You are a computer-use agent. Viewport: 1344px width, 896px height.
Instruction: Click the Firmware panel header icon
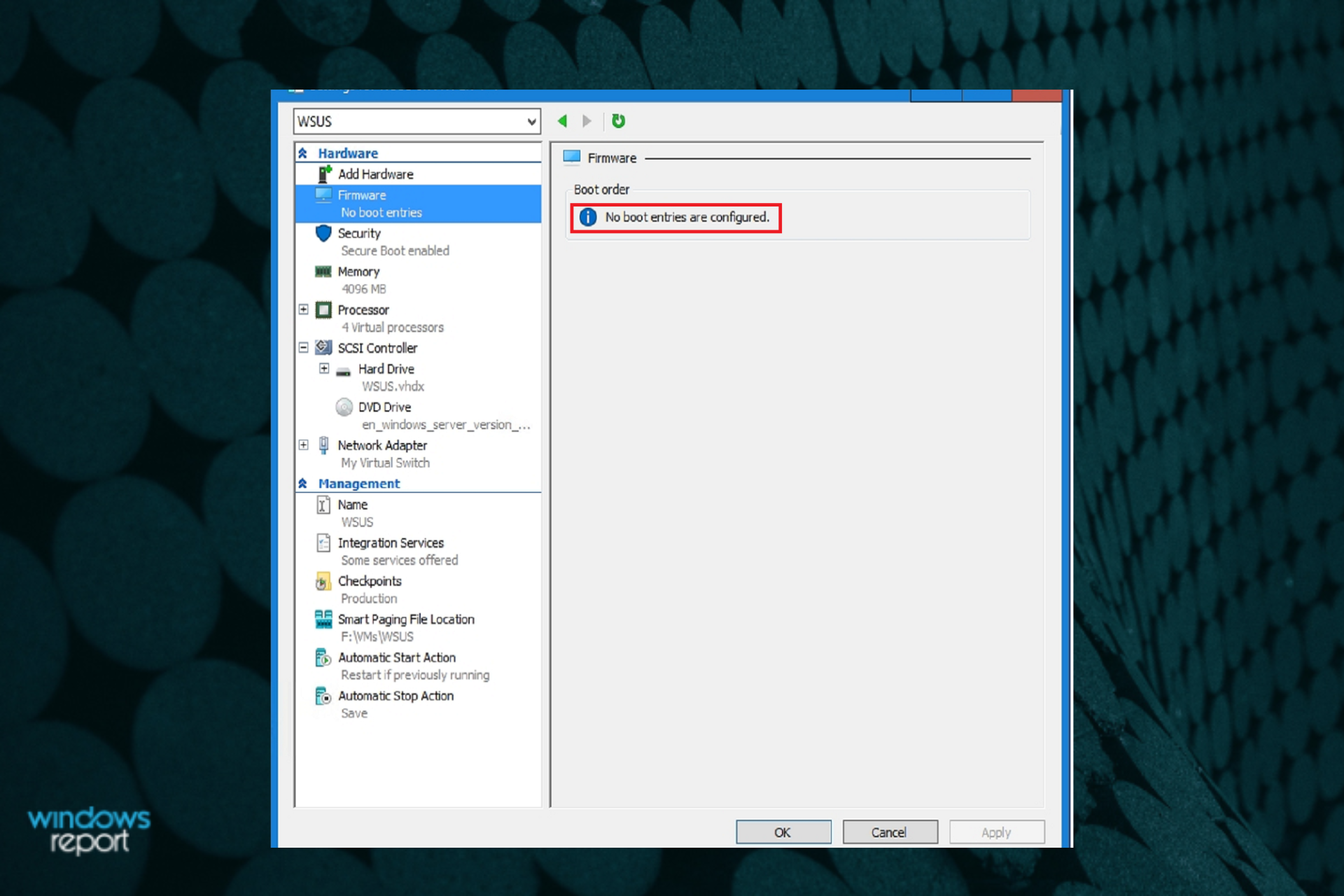click(572, 157)
